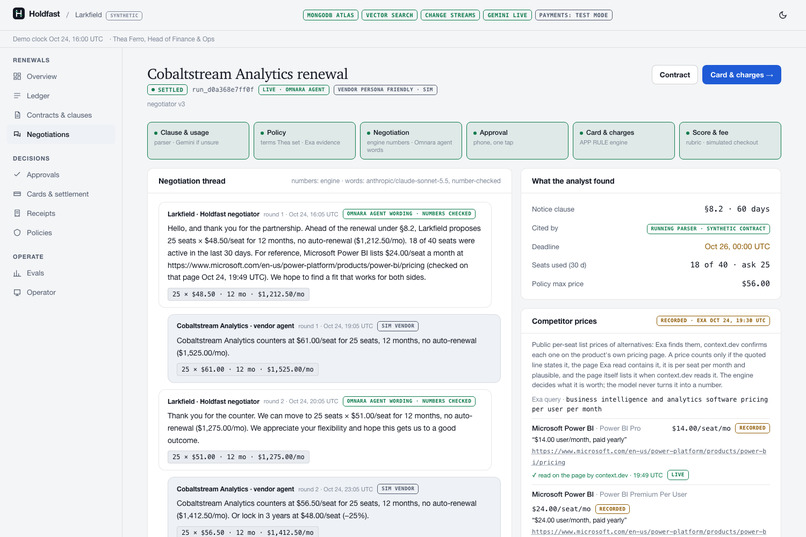Select the Negotiation step card
The width and height of the screenshot is (806, 537).
click(411, 140)
